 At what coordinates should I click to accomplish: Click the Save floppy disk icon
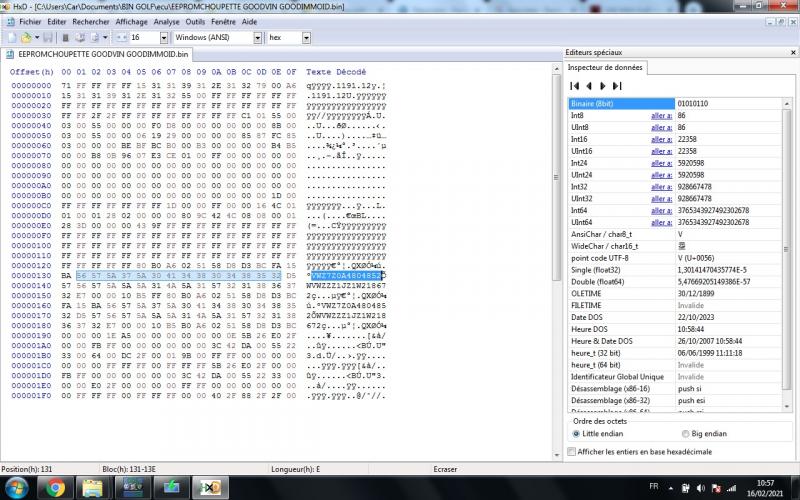coord(48,38)
